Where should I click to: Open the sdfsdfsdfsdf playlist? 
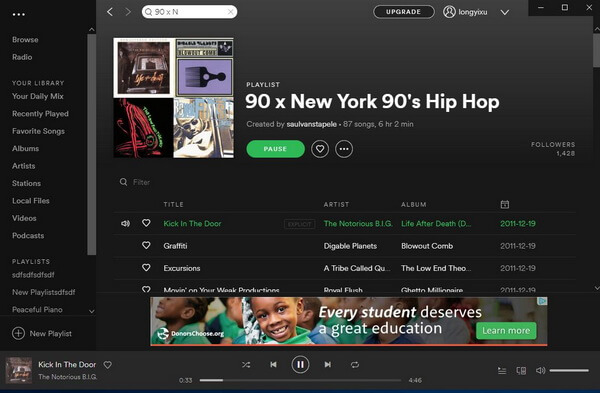33,275
